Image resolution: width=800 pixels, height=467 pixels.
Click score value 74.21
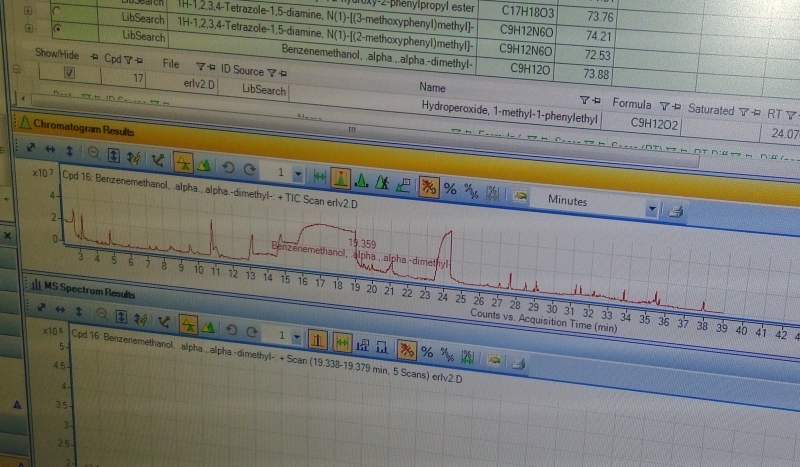pos(598,36)
